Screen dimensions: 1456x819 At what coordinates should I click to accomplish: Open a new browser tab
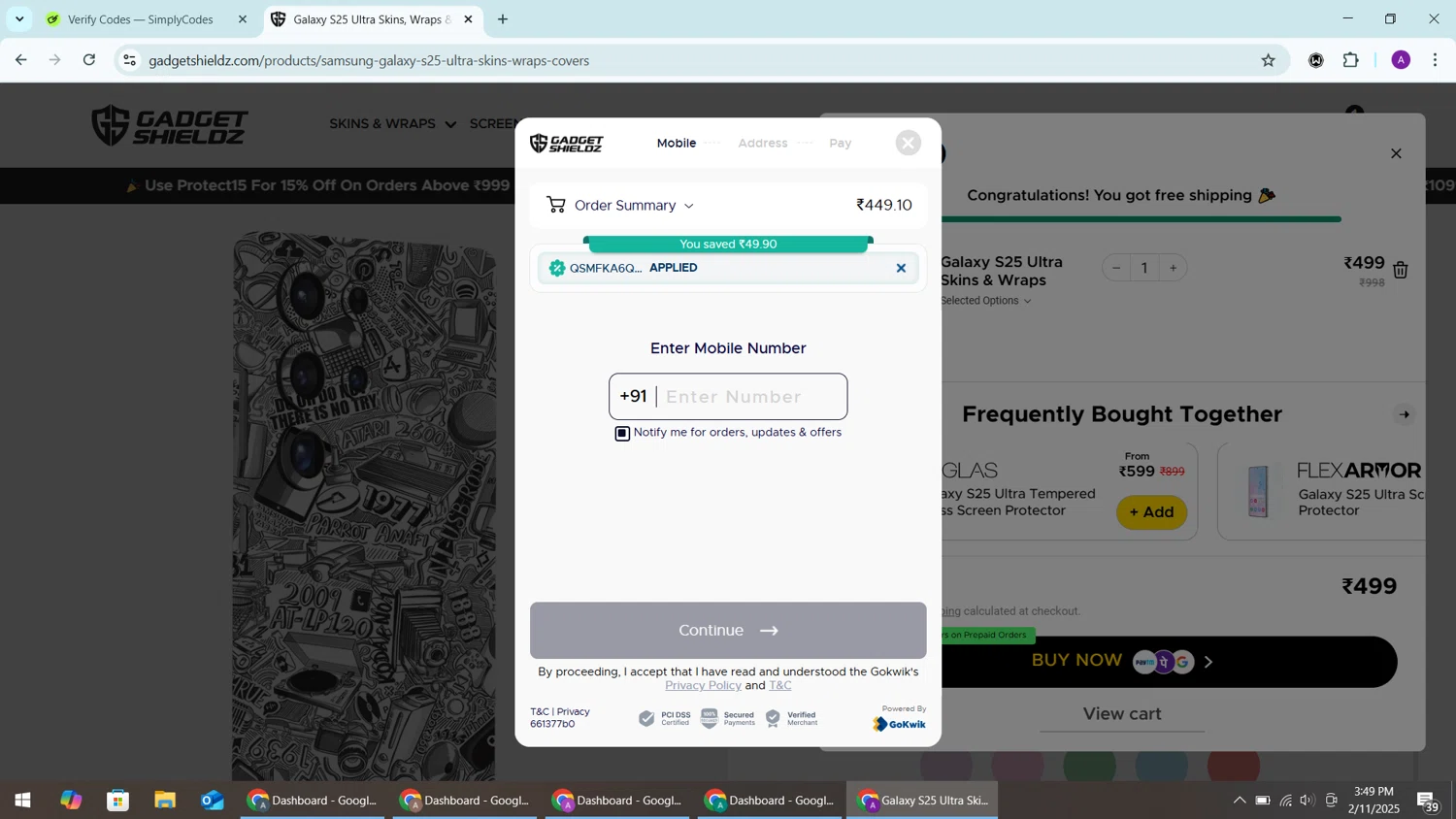[503, 19]
